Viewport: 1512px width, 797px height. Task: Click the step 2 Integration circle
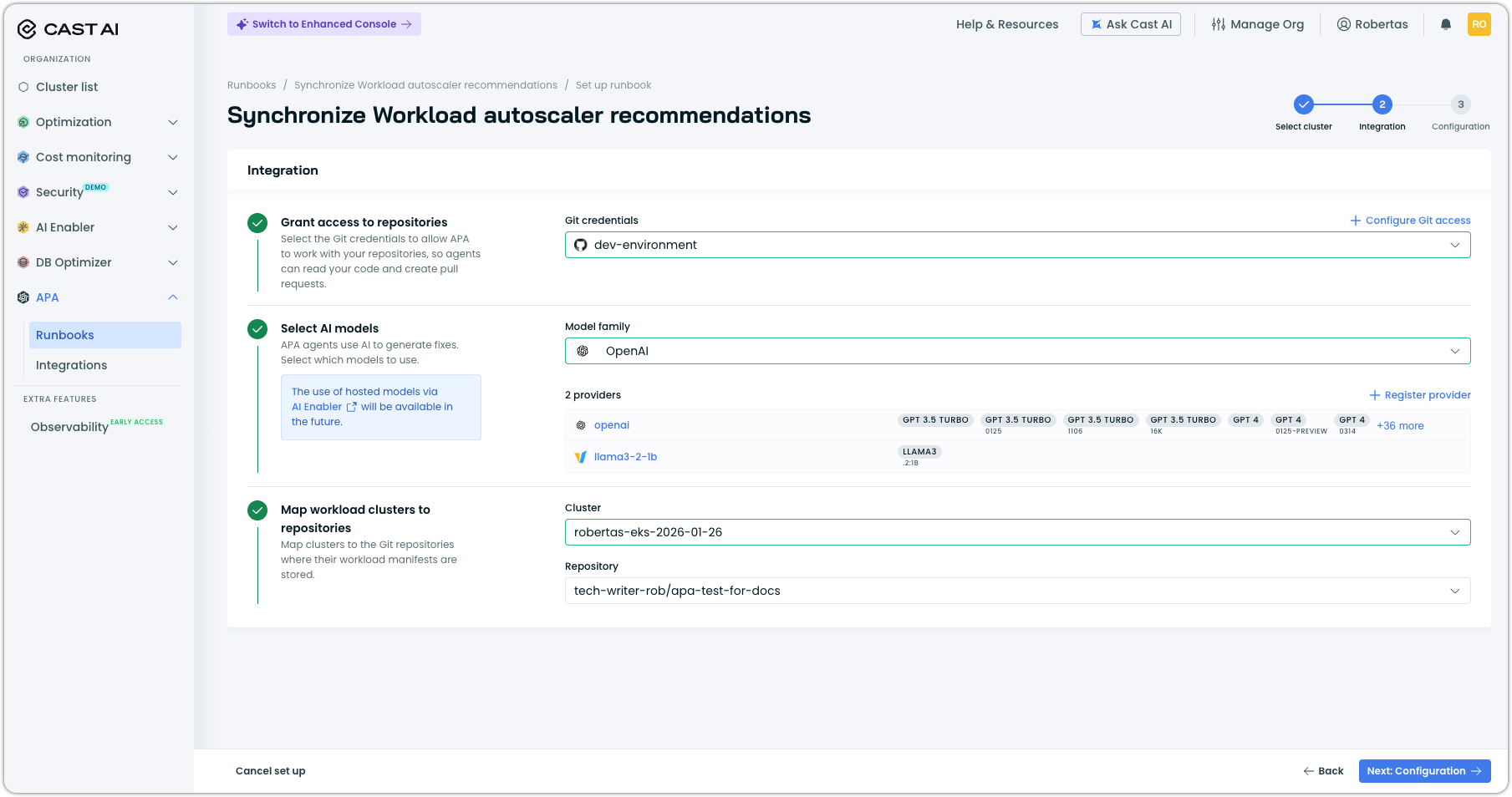1382,104
